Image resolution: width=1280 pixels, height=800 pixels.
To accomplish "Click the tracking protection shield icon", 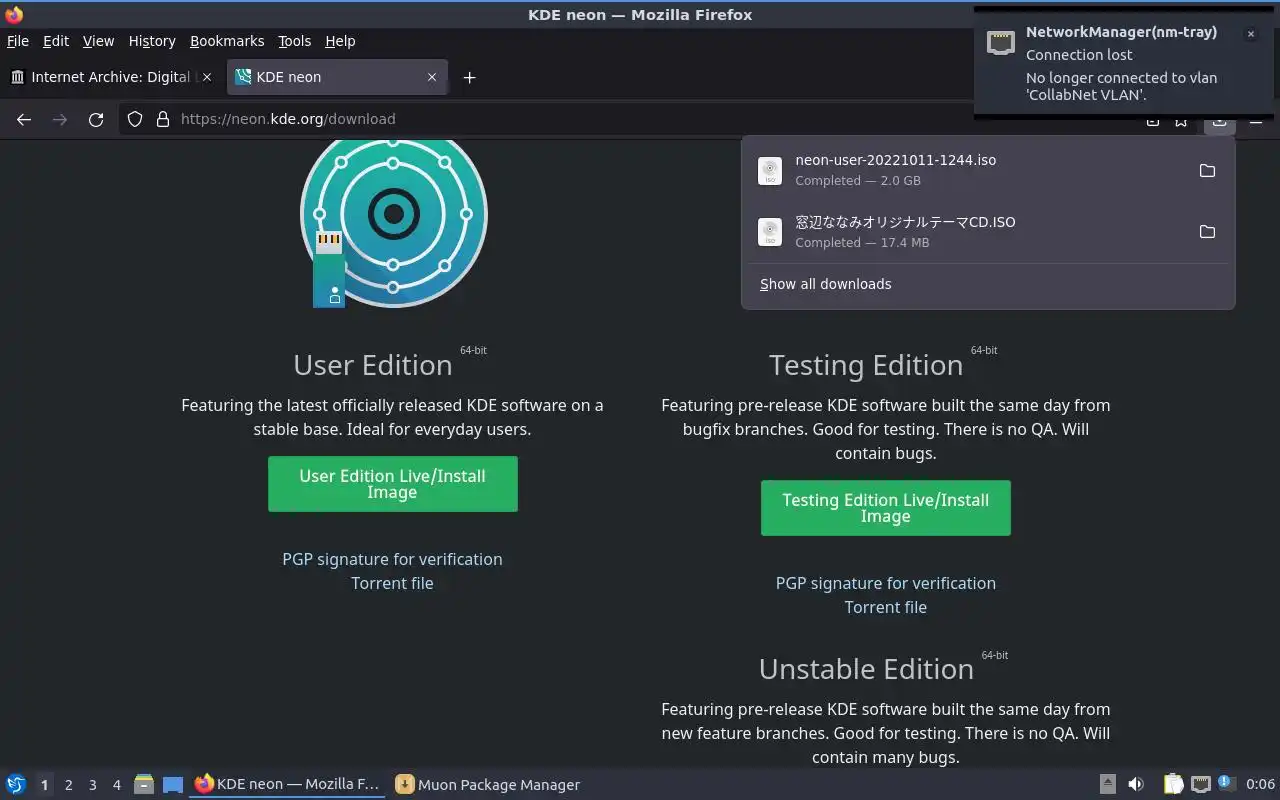I will tap(135, 119).
